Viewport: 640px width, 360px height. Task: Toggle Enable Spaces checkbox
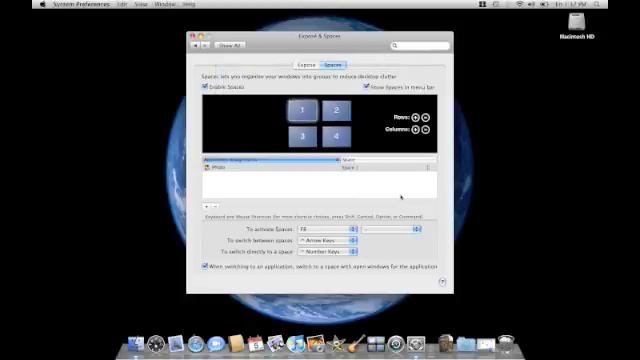[x=205, y=87]
